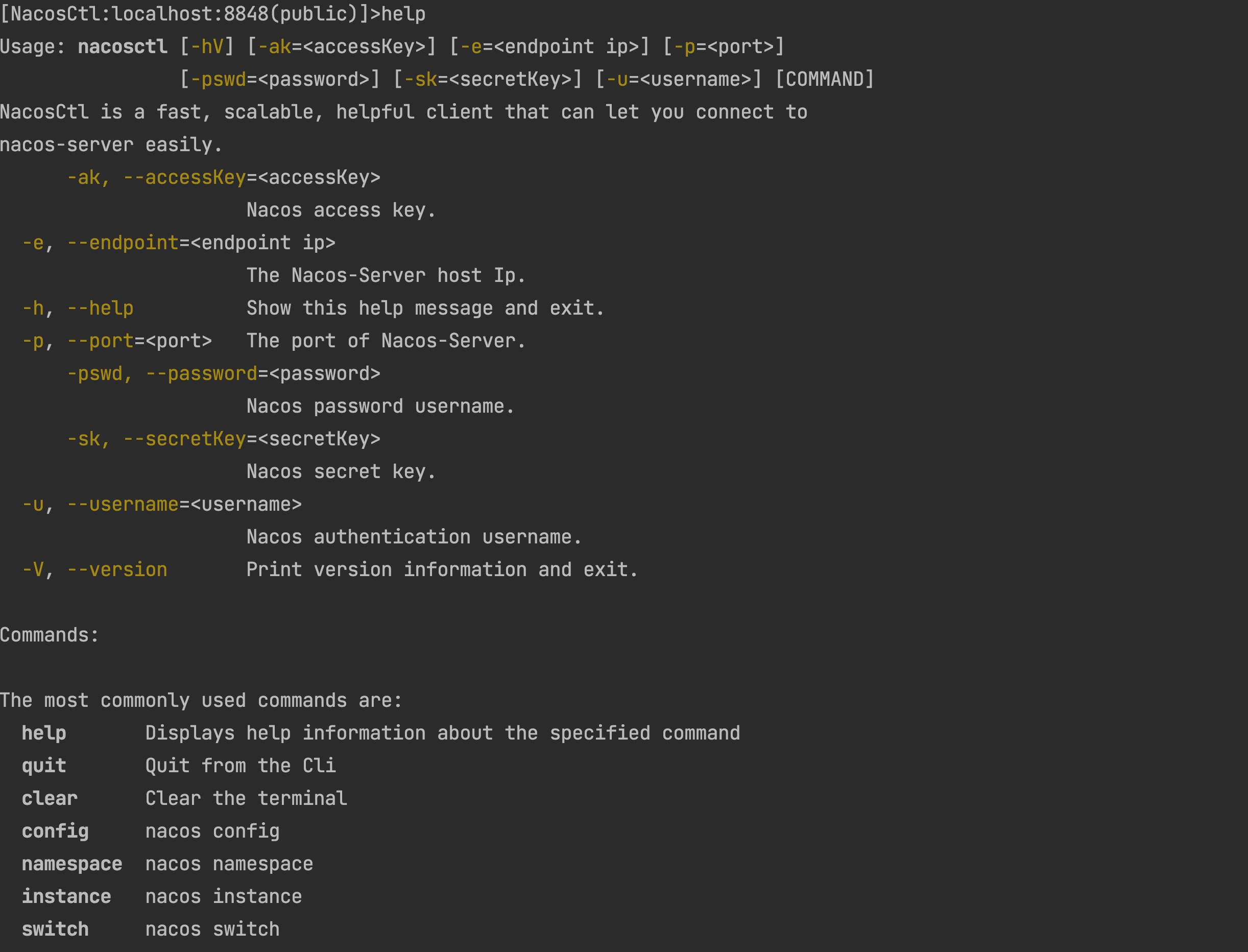Click the -sk, --secretKey option line

pos(224,439)
